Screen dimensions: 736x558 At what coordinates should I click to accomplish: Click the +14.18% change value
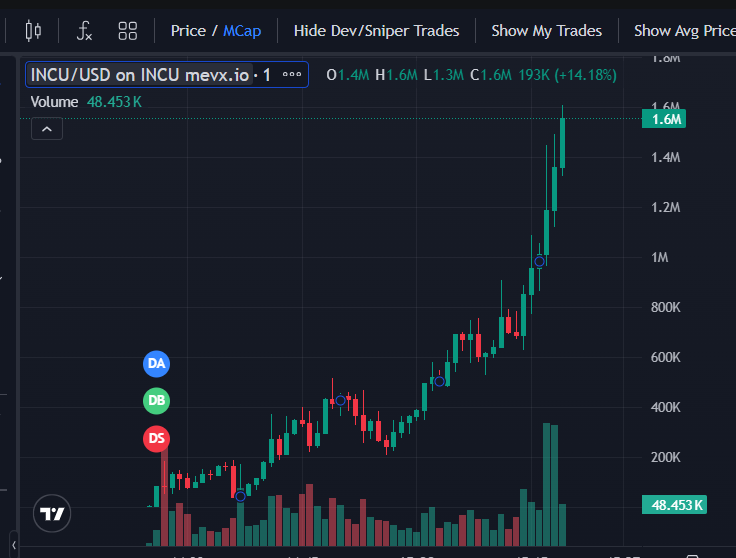(x=585, y=75)
